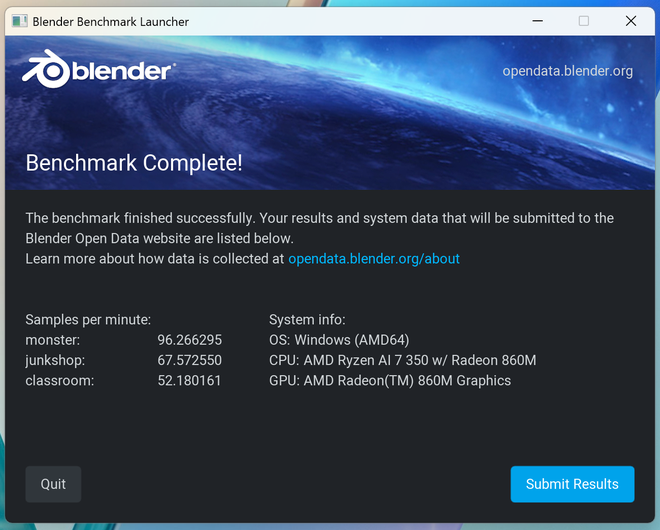This screenshot has height=530, width=660.
Task: Click the 'System info:' heading
Action: [x=307, y=320]
